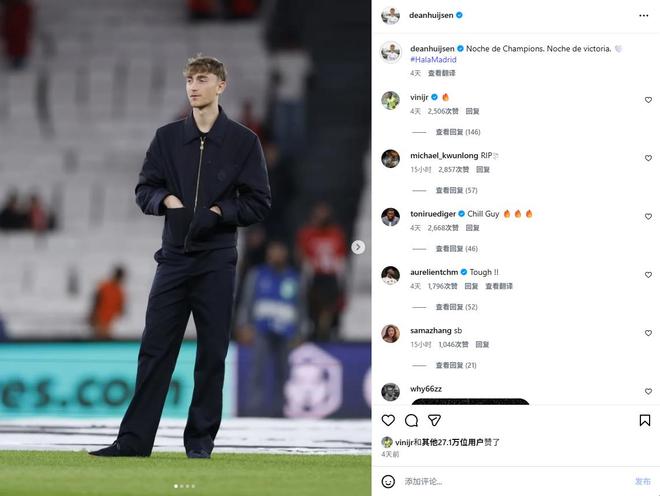The image size is (660, 496).
Task: Open samazhang's profile picture
Action: 390,334
